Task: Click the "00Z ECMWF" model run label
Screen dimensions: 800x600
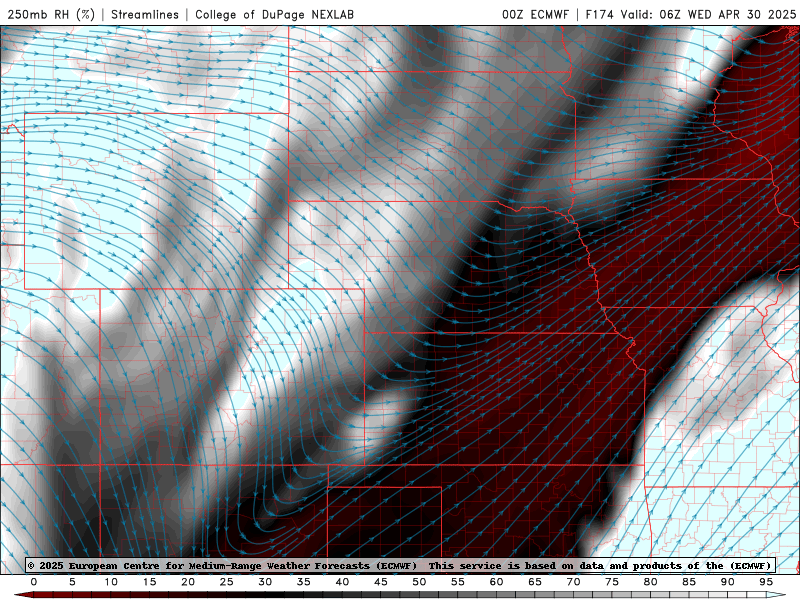Action: [535, 14]
